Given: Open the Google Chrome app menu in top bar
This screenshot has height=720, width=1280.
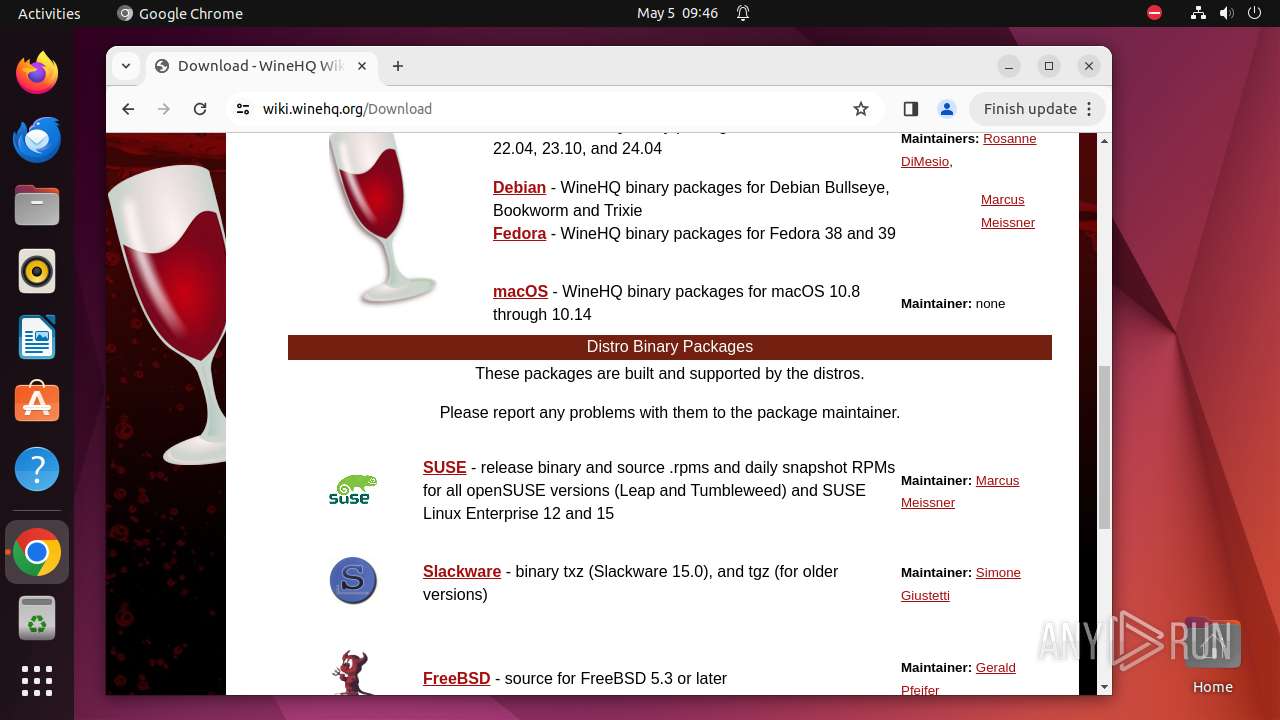Looking at the screenshot, I should tap(180, 13).
